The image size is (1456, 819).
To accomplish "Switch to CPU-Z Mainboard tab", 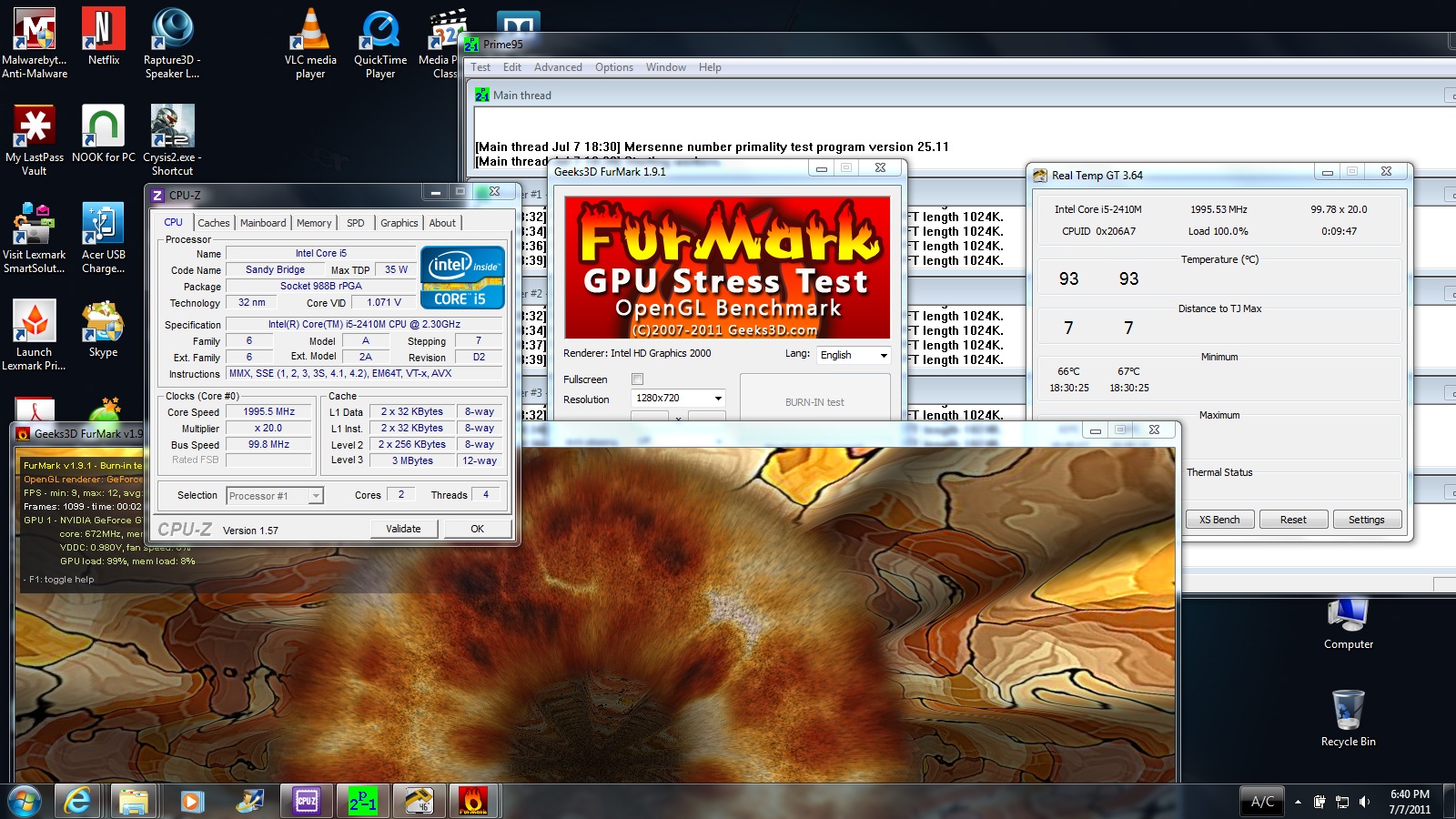I will pos(263,223).
